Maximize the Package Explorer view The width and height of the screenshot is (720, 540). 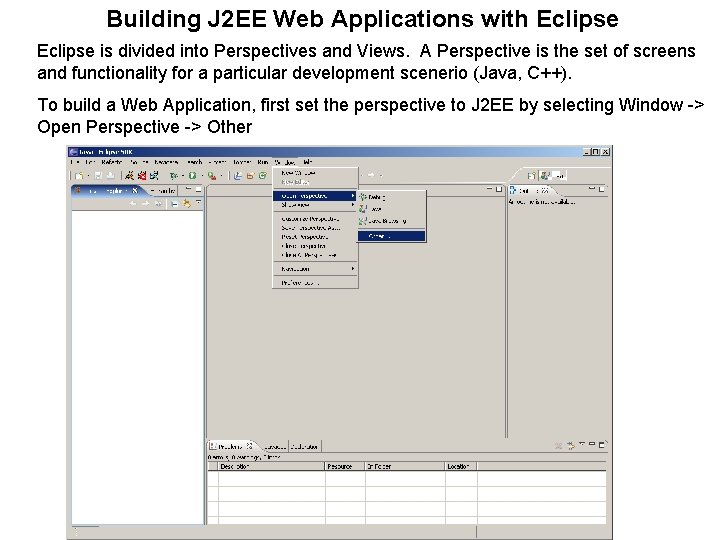(198, 189)
